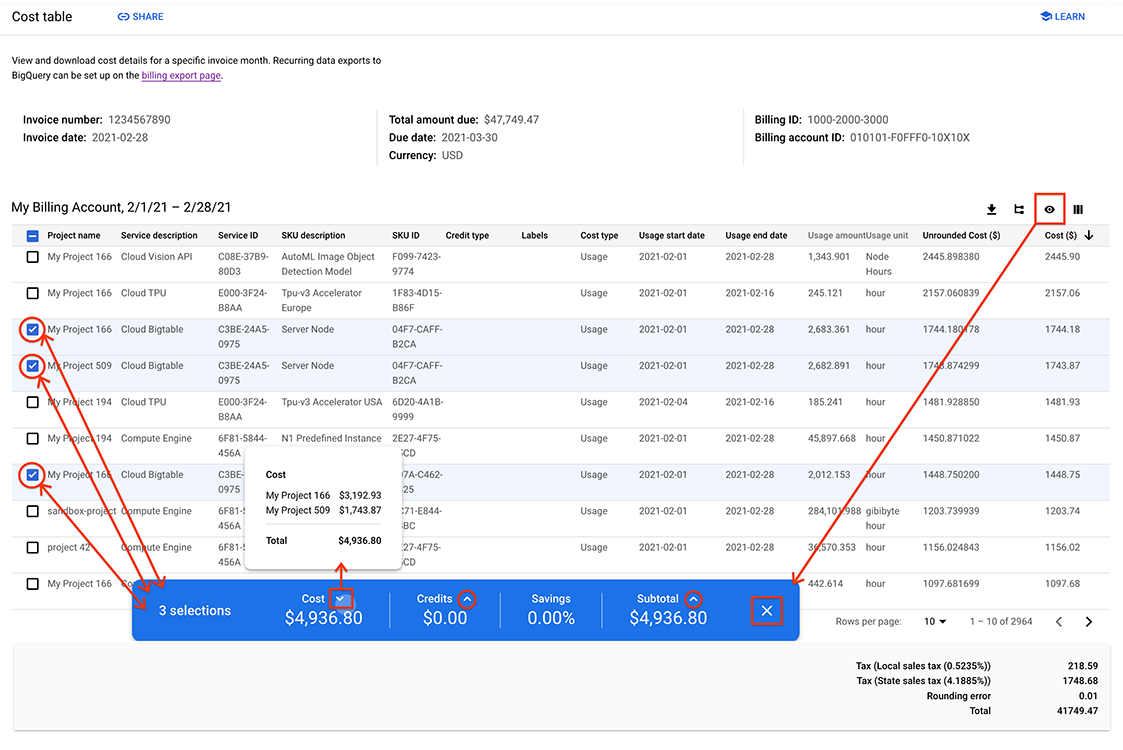Click the SKU ID column header
Viewport: 1123px width, 750px height.
405,236
